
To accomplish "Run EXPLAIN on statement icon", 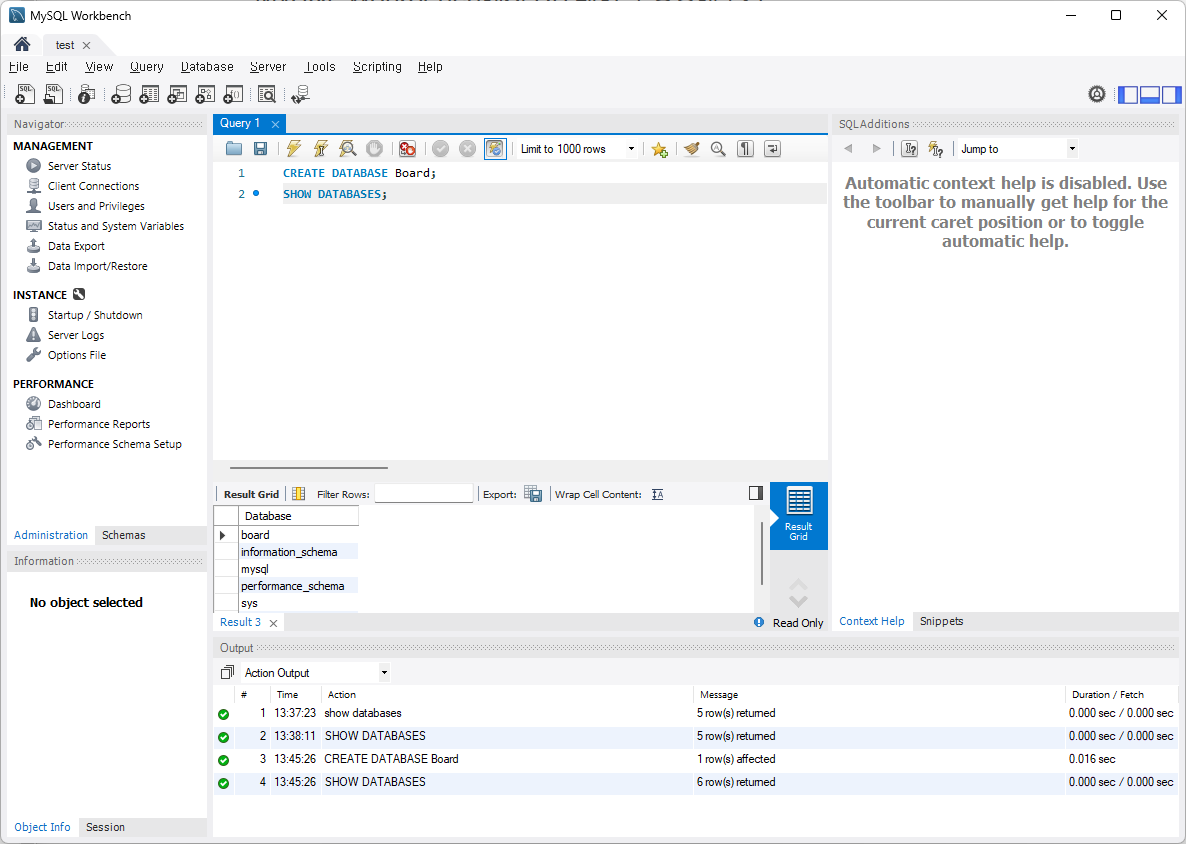I will 347,149.
